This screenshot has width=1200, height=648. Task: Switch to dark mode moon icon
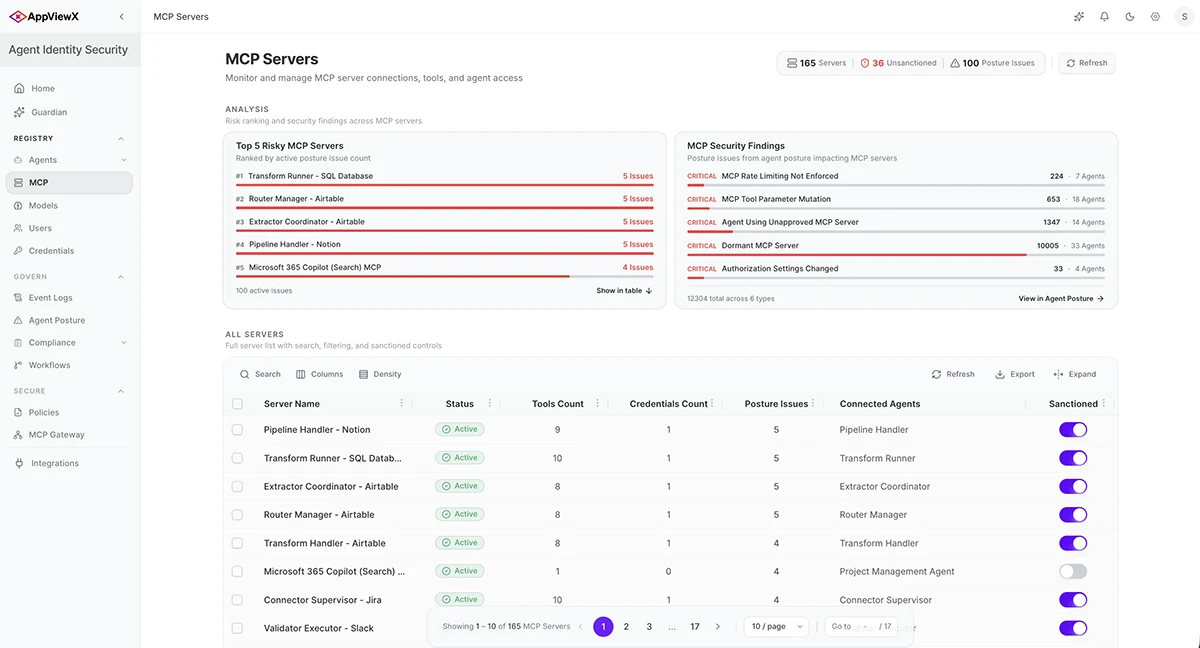[1130, 17]
